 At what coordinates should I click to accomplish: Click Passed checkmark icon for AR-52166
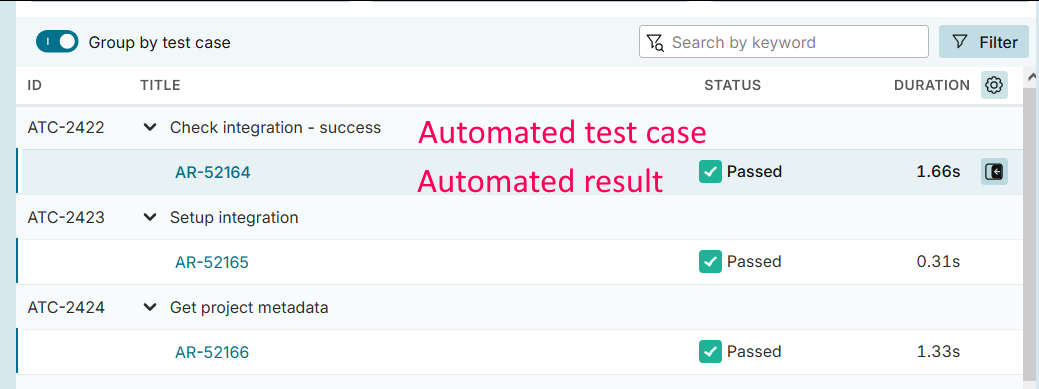[x=710, y=351]
